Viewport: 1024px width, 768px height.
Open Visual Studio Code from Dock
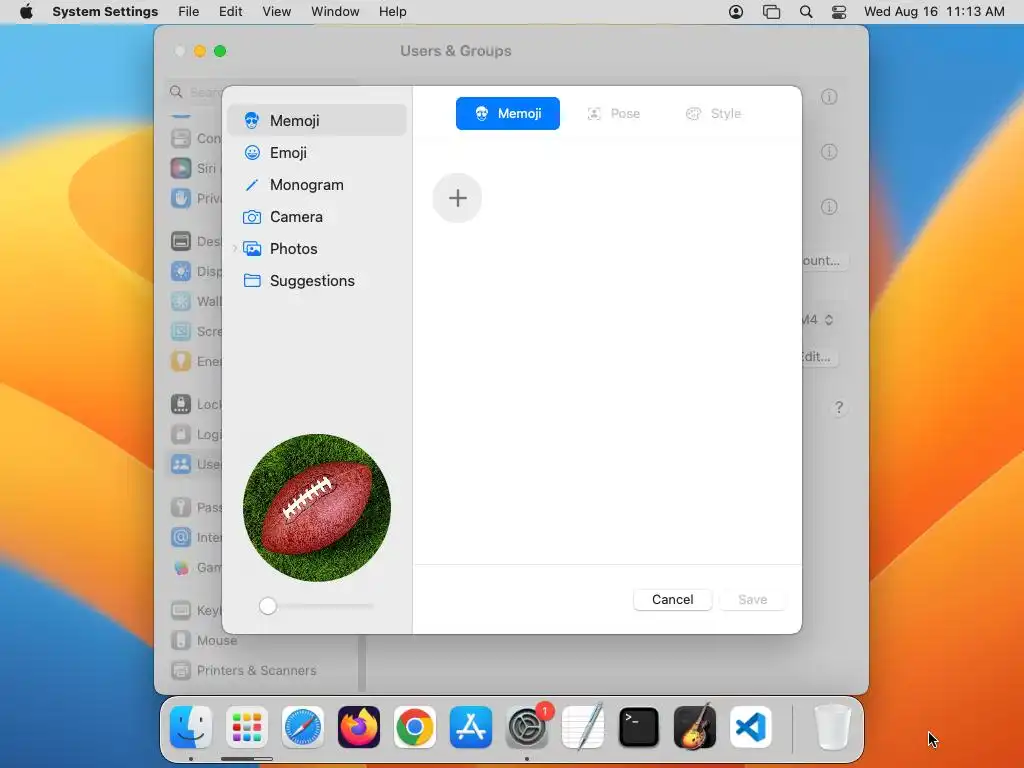(x=750, y=727)
